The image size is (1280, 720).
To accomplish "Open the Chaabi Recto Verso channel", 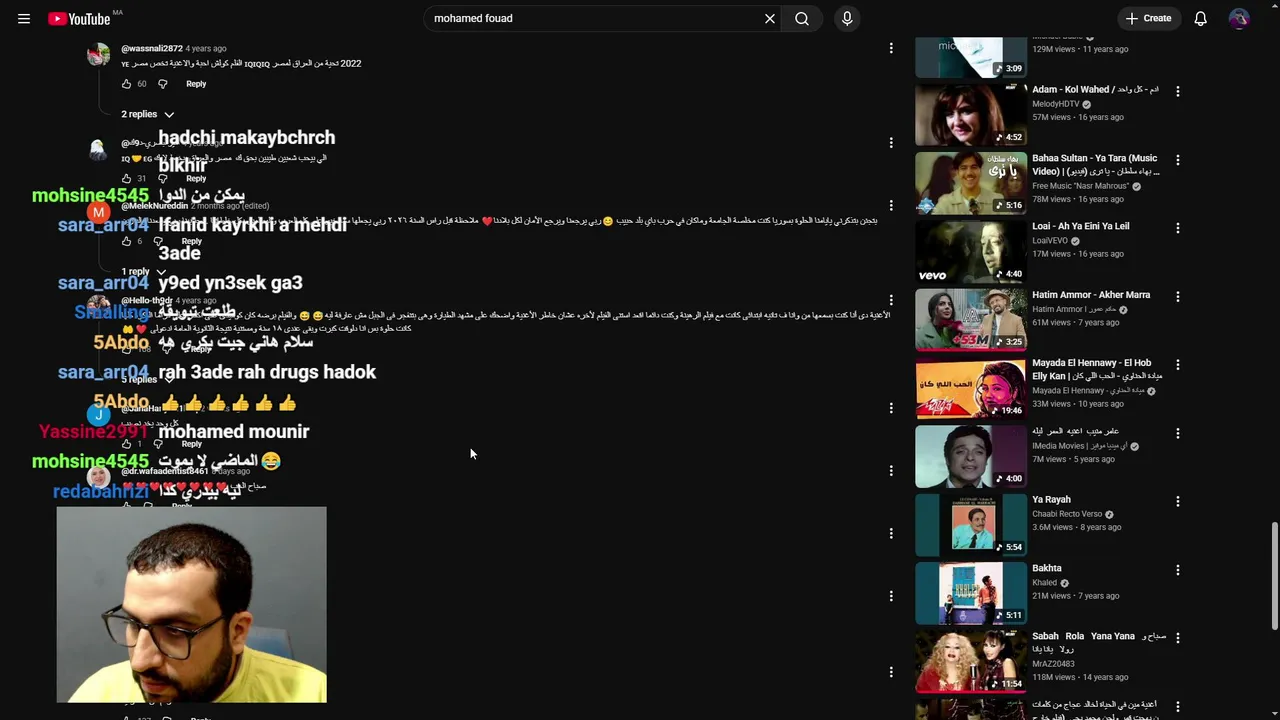I will pyautogui.click(x=1067, y=514).
